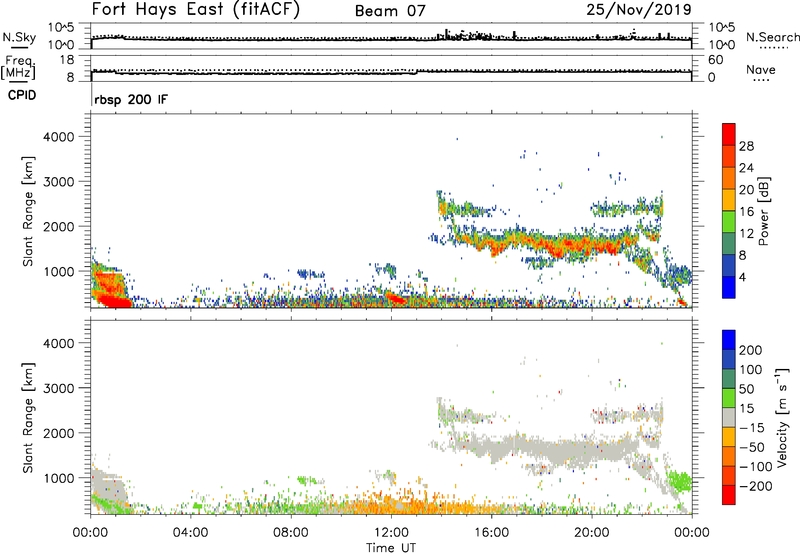Image resolution: width=800 pixels, height=554 pixels.
Task: Click the '16' Power color bar label
Action: [746, 212]
